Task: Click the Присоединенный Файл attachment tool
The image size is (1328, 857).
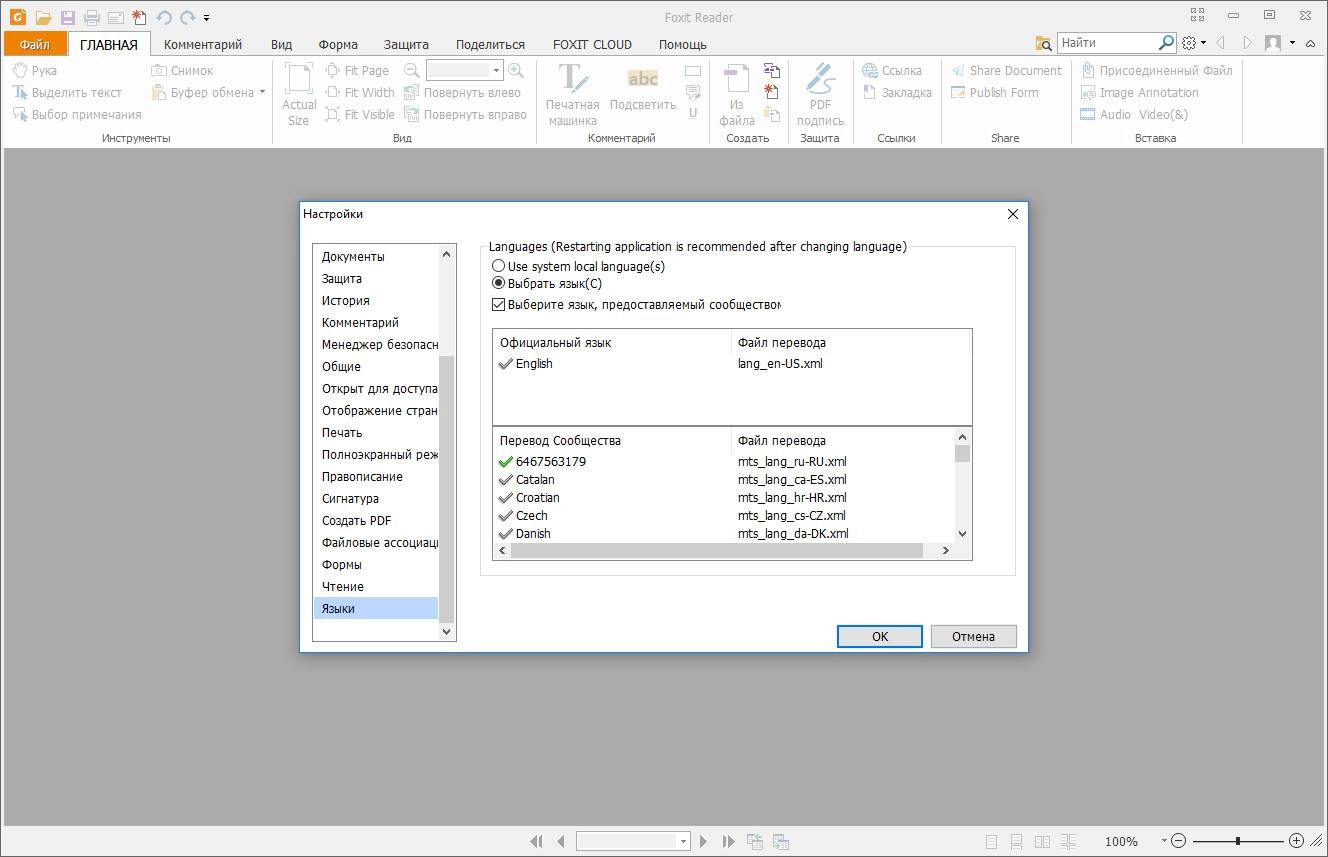Action: [1156, 70]
